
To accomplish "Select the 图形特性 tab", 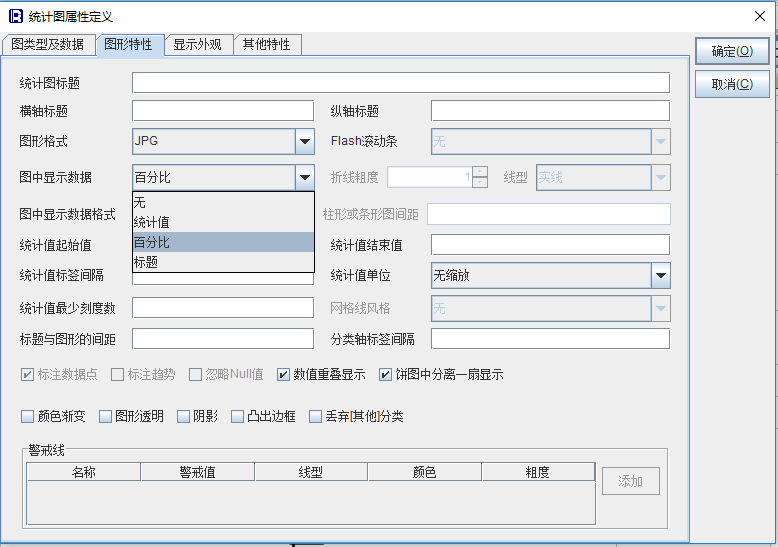I will coord(129,45).
